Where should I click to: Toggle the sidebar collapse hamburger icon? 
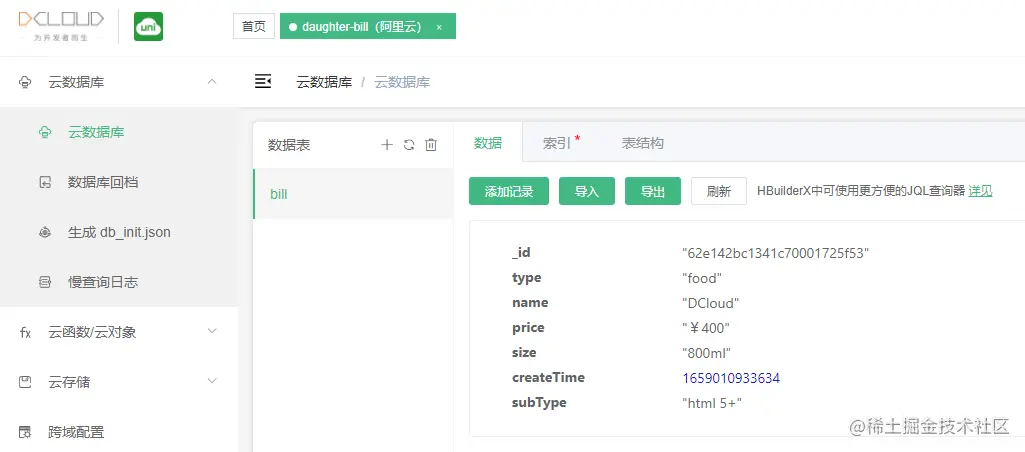click(263, 82)
